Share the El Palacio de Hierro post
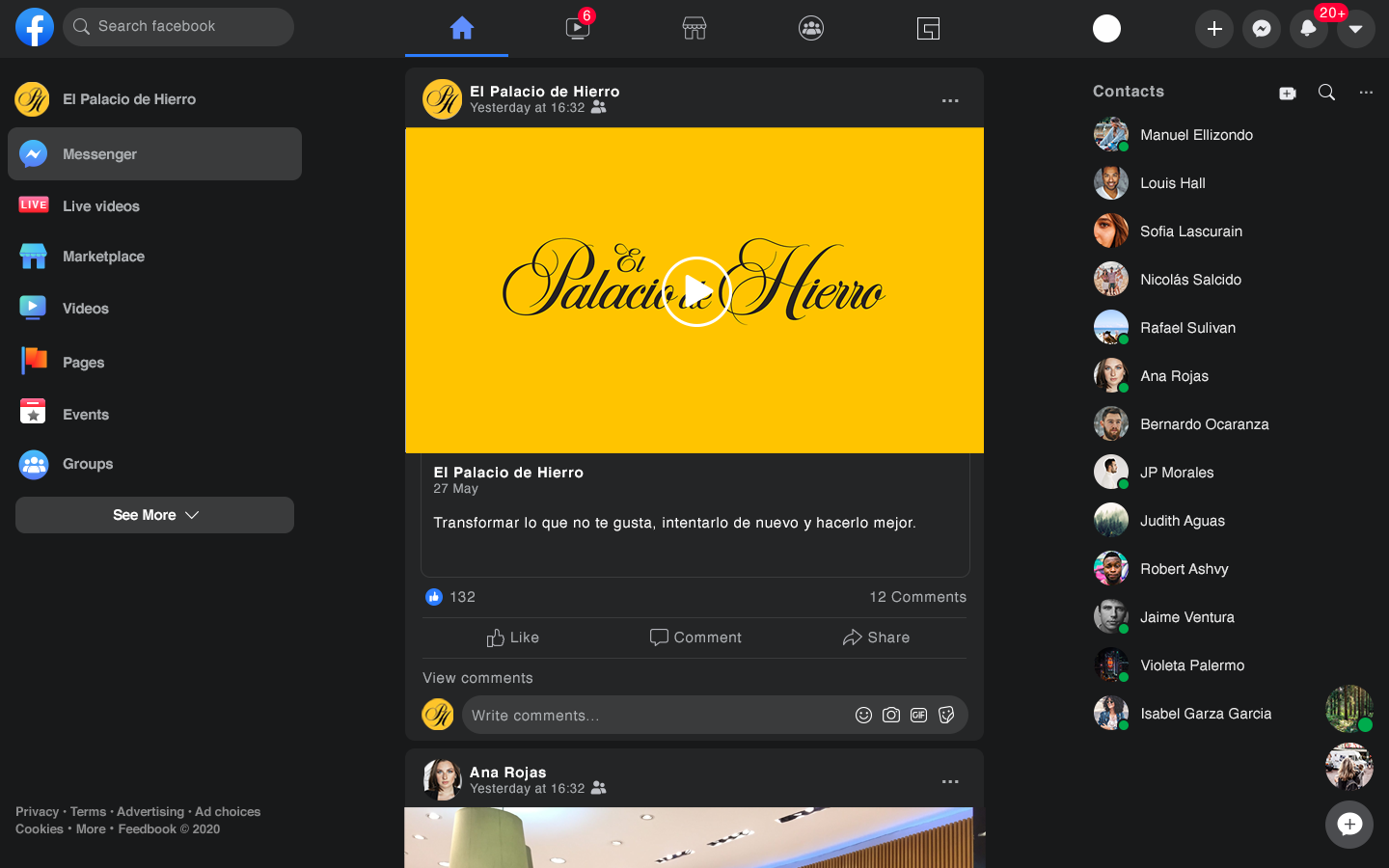Viewport: 1389px width, 868px height. coord(876,637)
